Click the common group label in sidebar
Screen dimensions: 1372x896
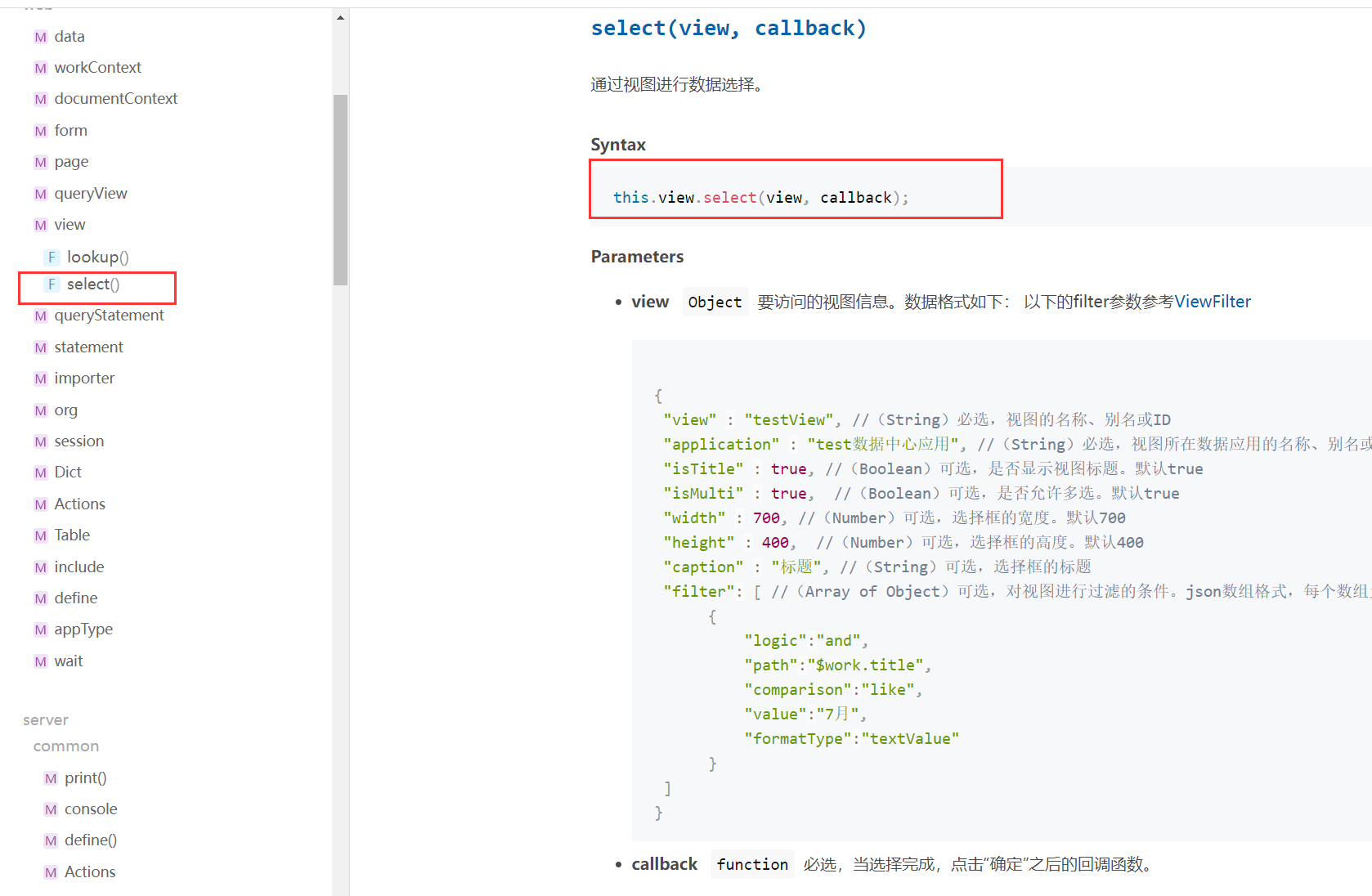66,746
